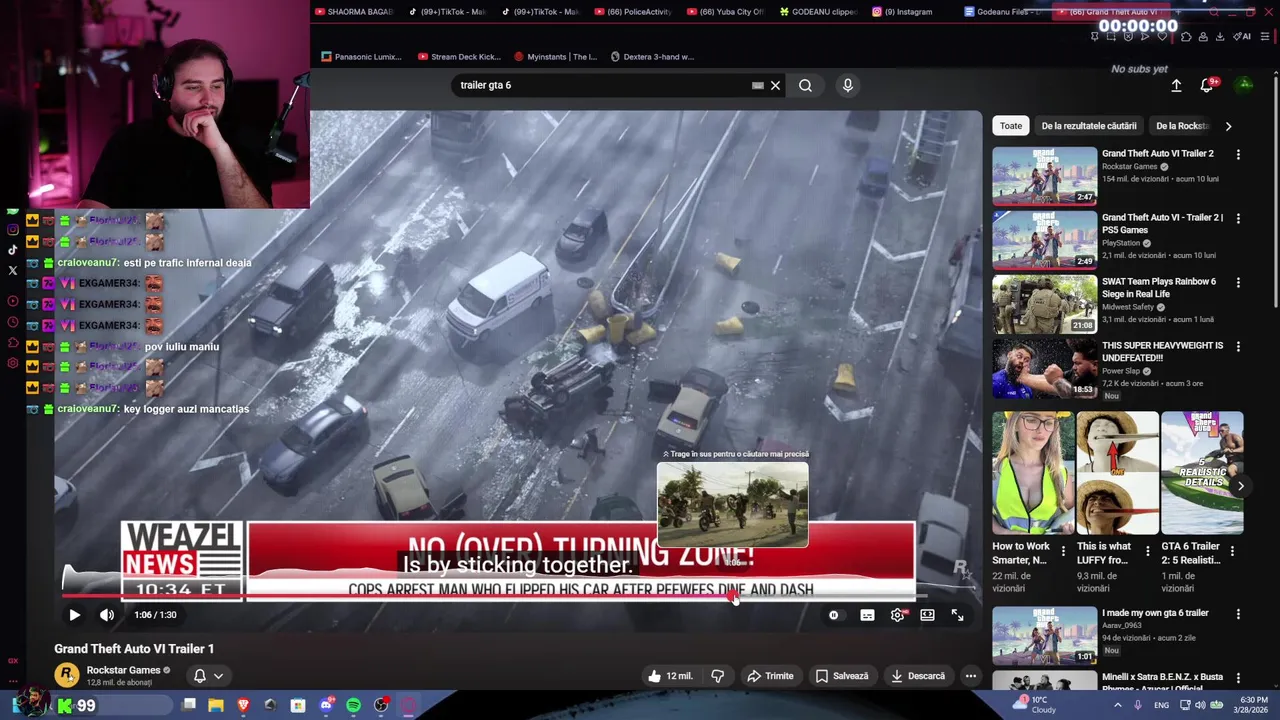Open browser extensions puzzle icon
The width and height of the screenshot is (1280, 720).
pyautogui.click(x=1186, y=37)
